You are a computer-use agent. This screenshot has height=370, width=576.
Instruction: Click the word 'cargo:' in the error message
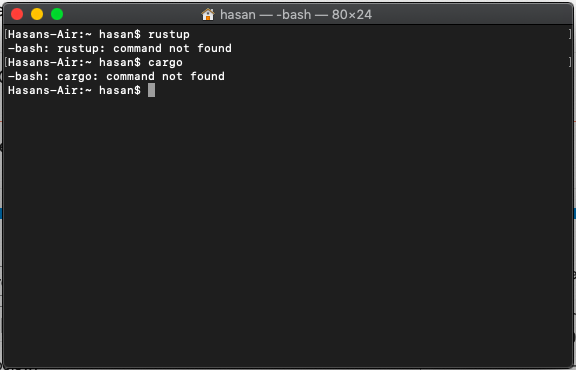click(78, 76)
